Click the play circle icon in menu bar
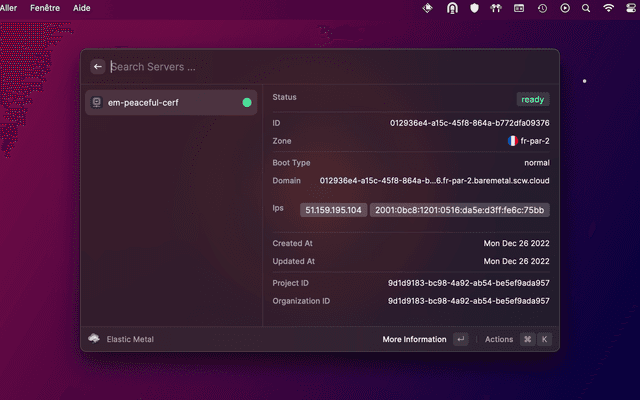 565,8
